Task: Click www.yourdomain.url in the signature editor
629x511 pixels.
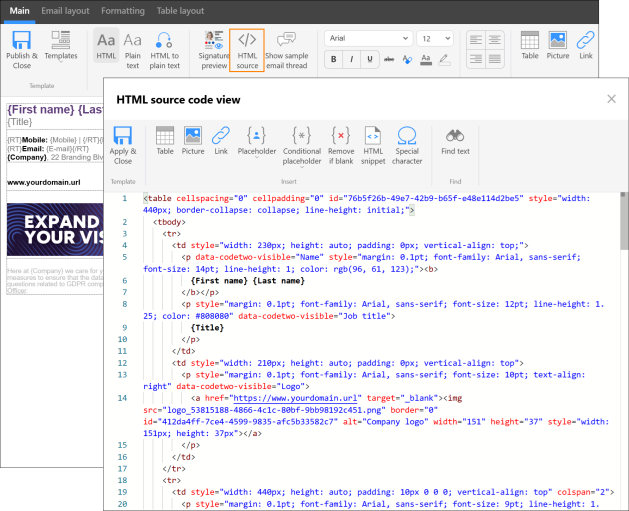Action: click(43, 182)
